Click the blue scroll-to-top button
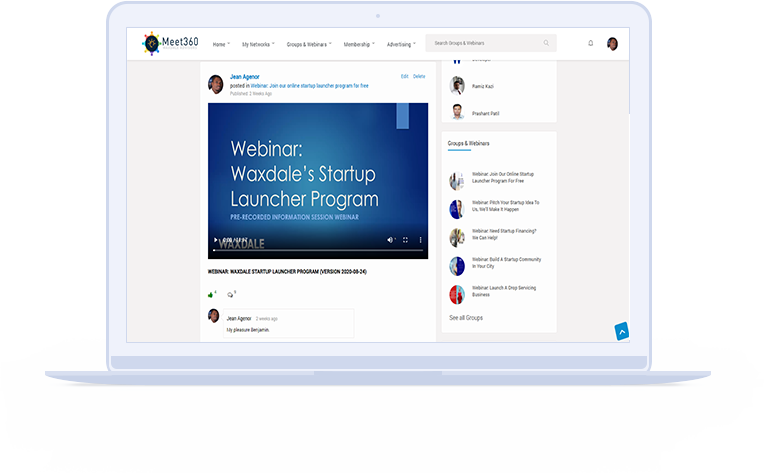Viewport: 764px width, 473px height. pos(621,331)
